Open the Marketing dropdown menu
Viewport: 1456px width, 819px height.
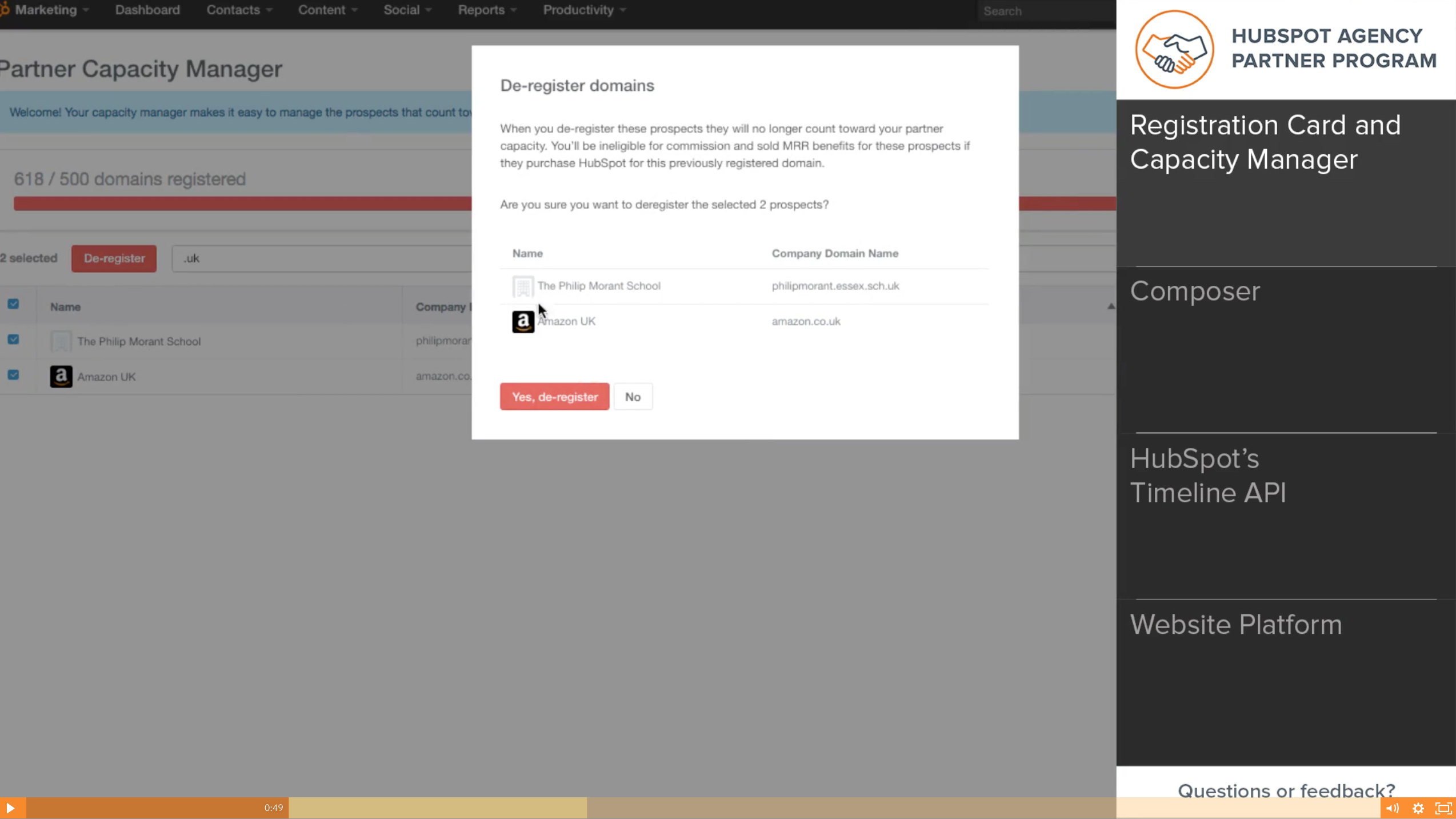point(51,10)
